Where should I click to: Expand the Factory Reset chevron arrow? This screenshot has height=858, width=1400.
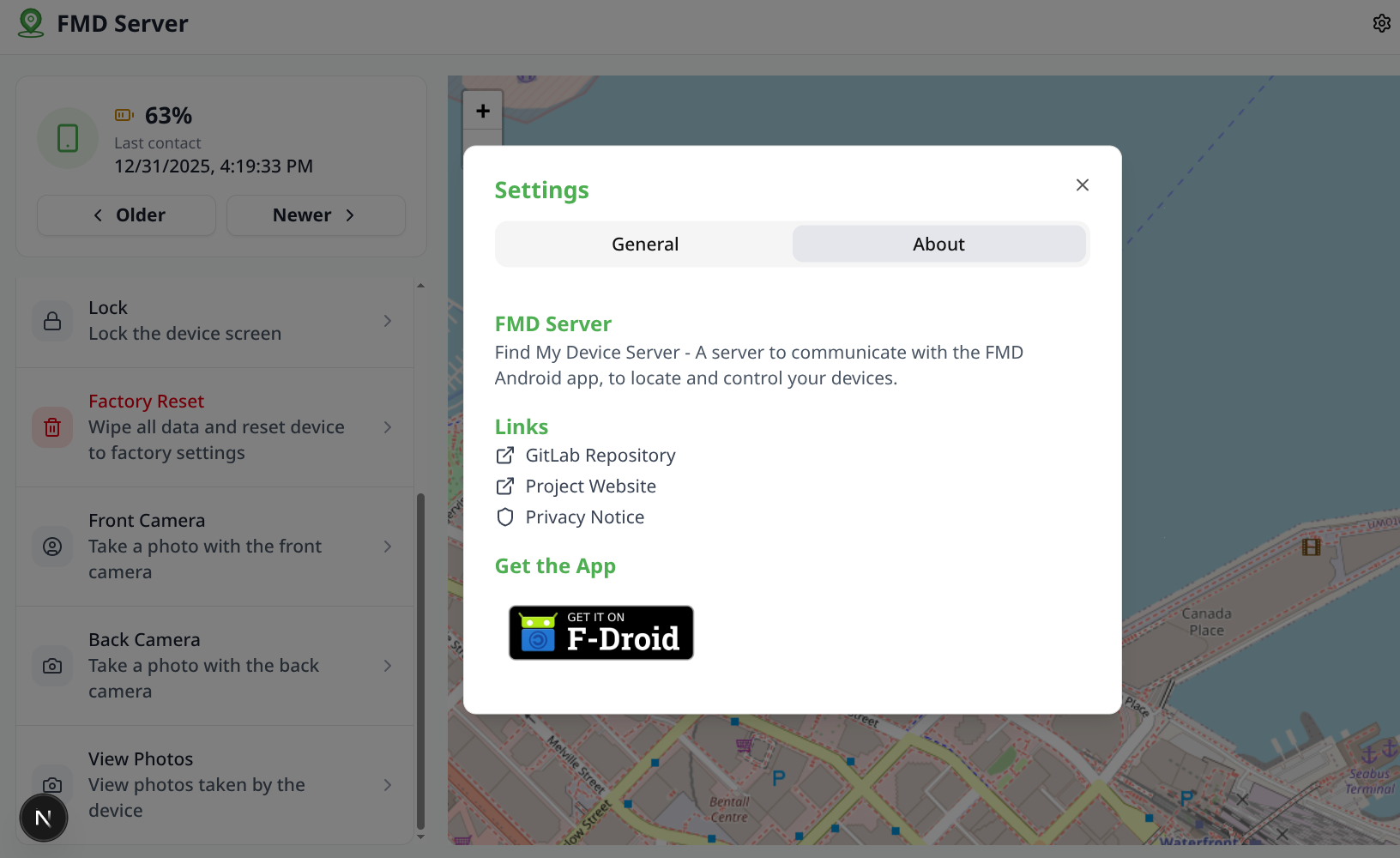pyautogui.click(x=388, y=427)
